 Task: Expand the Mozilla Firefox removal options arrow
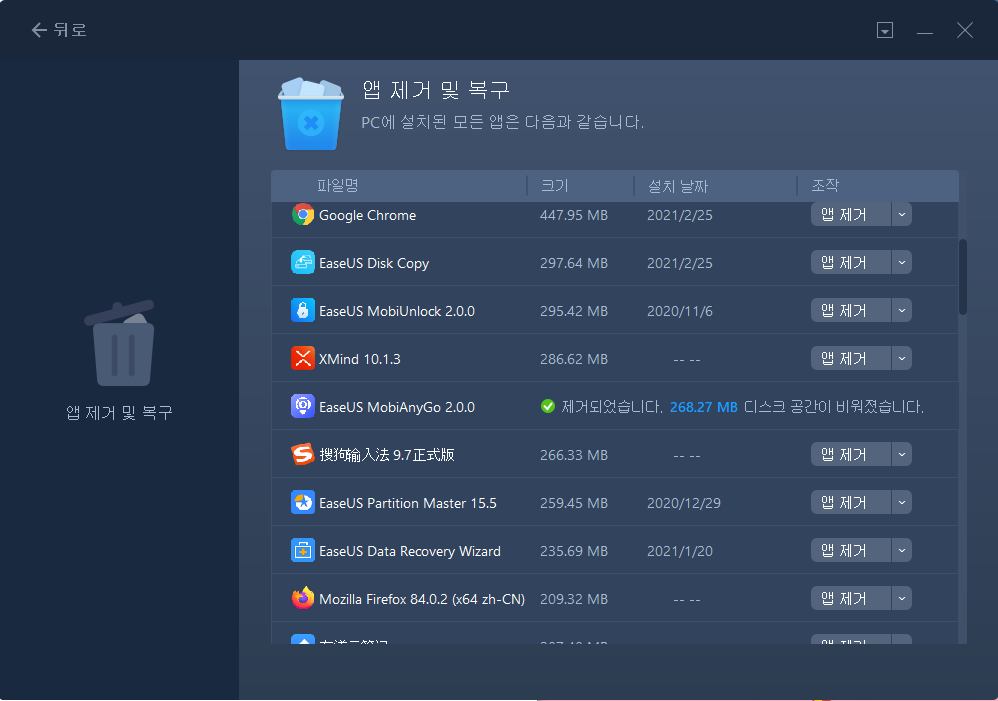point(902,598)
